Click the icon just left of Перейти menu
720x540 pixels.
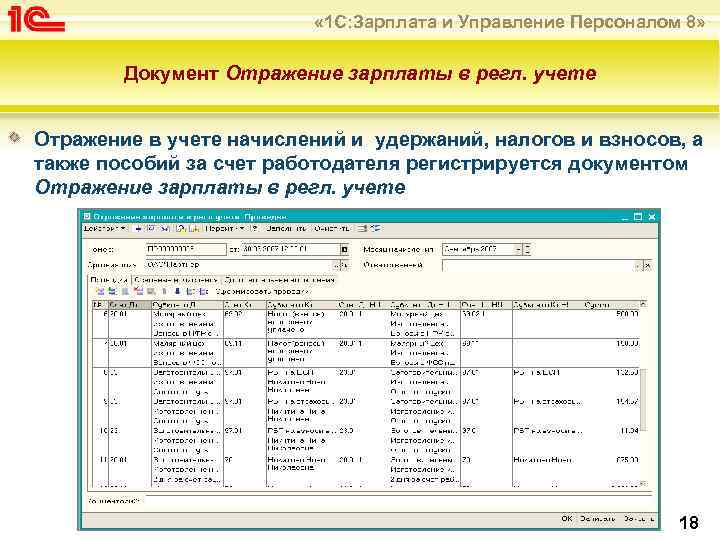[x=195, y=228]
